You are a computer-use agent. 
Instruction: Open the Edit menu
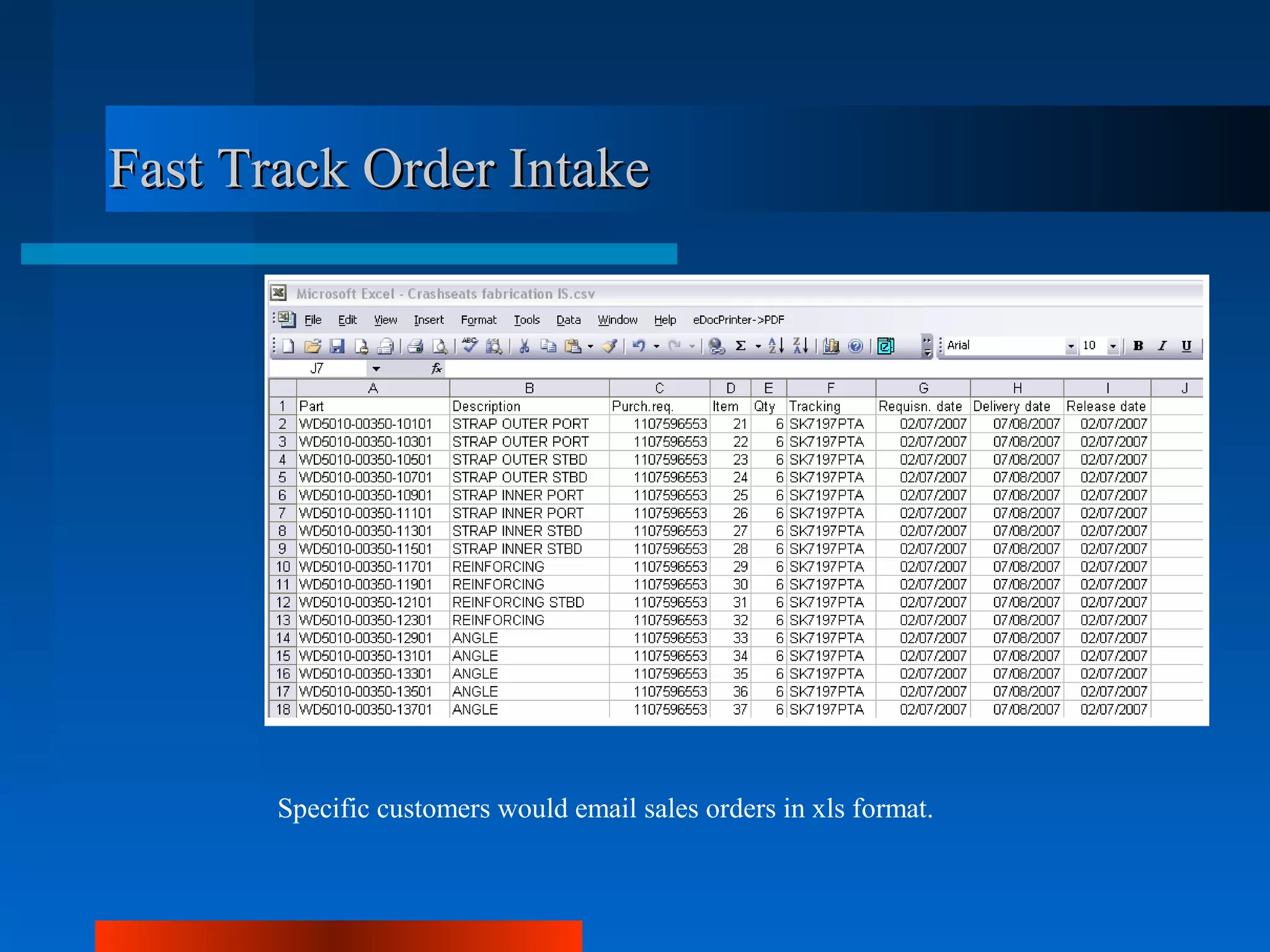coord(347,320)
